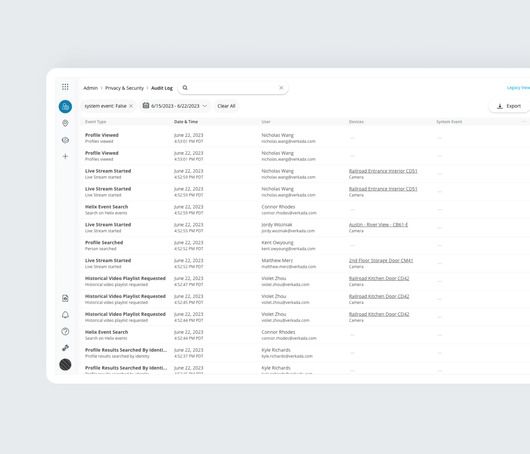Click the Export button

pyautogui.click(x=509, y=106)
